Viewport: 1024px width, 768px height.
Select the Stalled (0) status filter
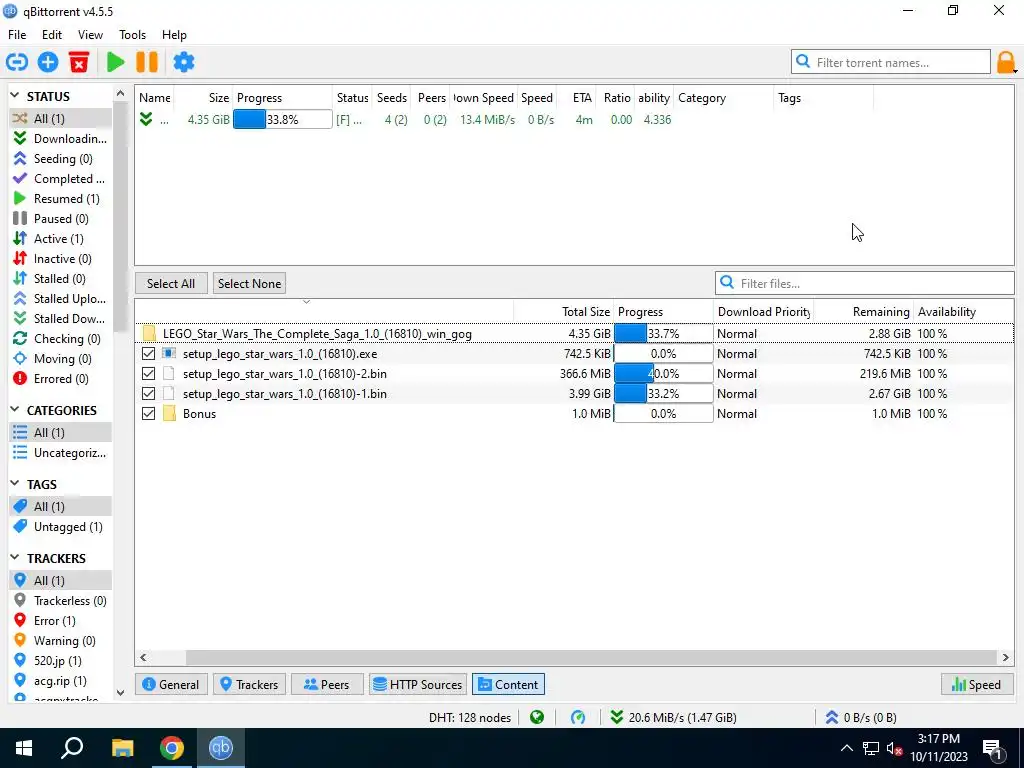pyautogui.click(x=60, y=279)
